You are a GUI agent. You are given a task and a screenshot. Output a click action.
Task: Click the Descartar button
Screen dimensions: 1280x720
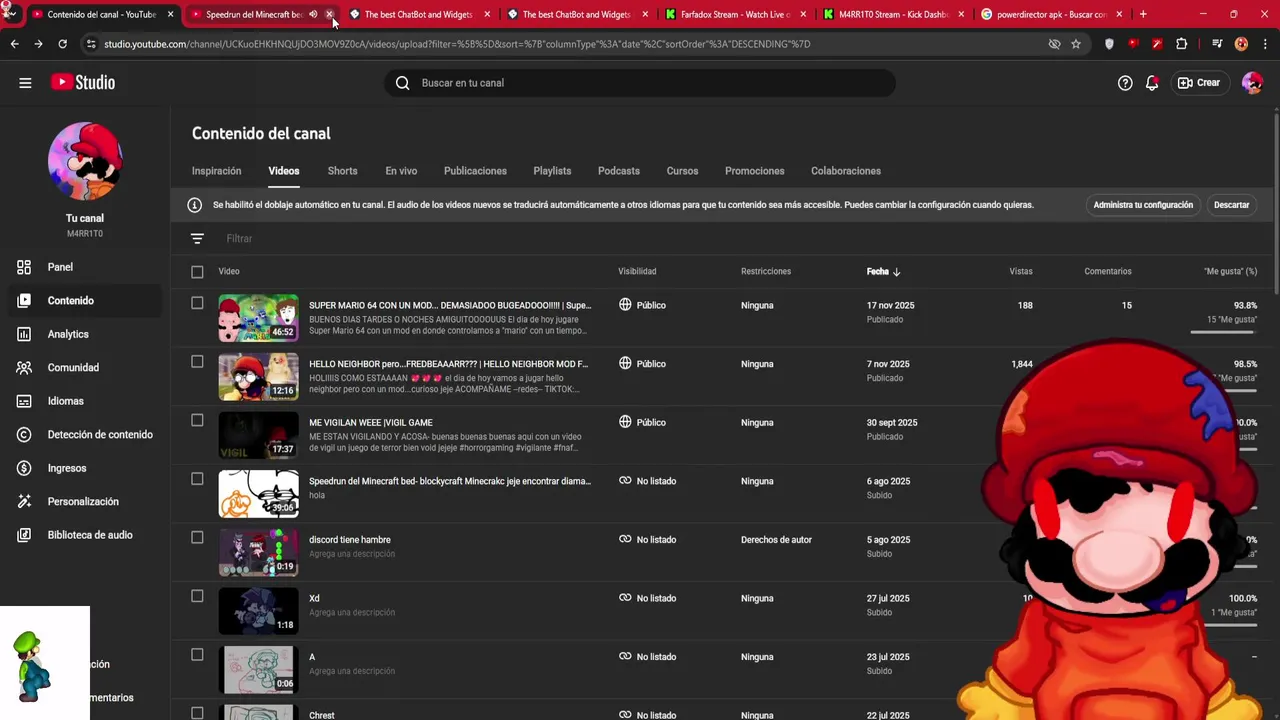(x=1231, y=205)
